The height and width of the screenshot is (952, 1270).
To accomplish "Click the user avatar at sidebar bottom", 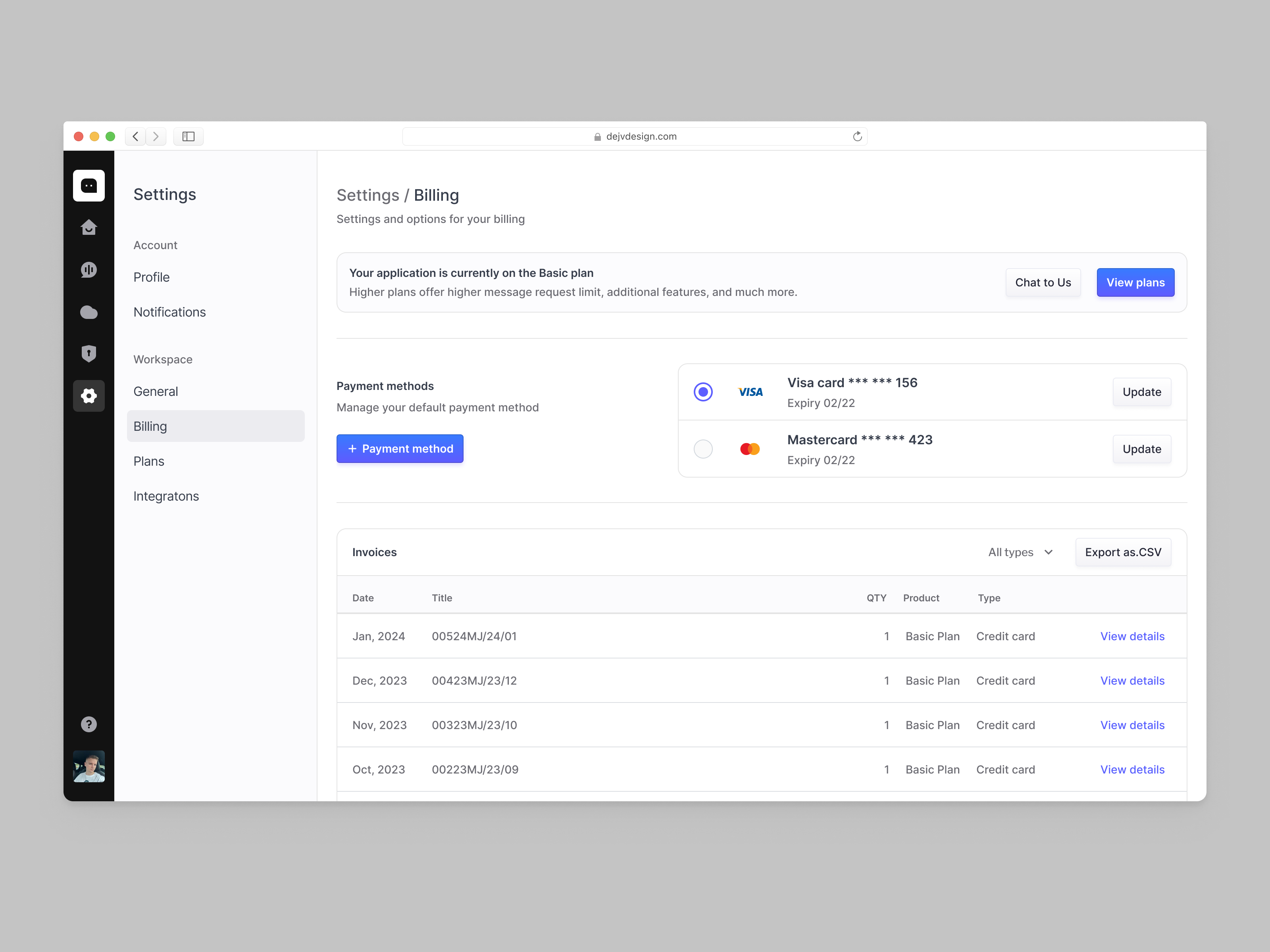I will point(89,766).
